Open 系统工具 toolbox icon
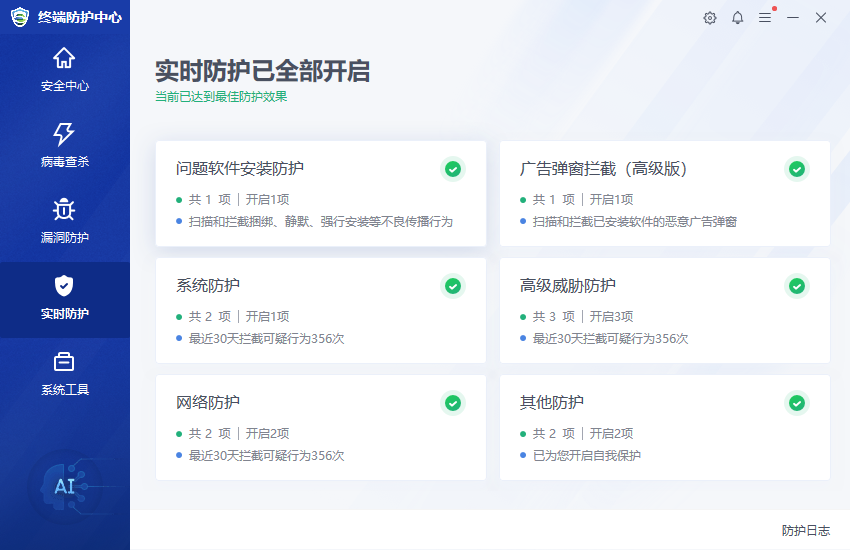Image resolution: width=850 pixels, height=550 pixels. point(64,362)
